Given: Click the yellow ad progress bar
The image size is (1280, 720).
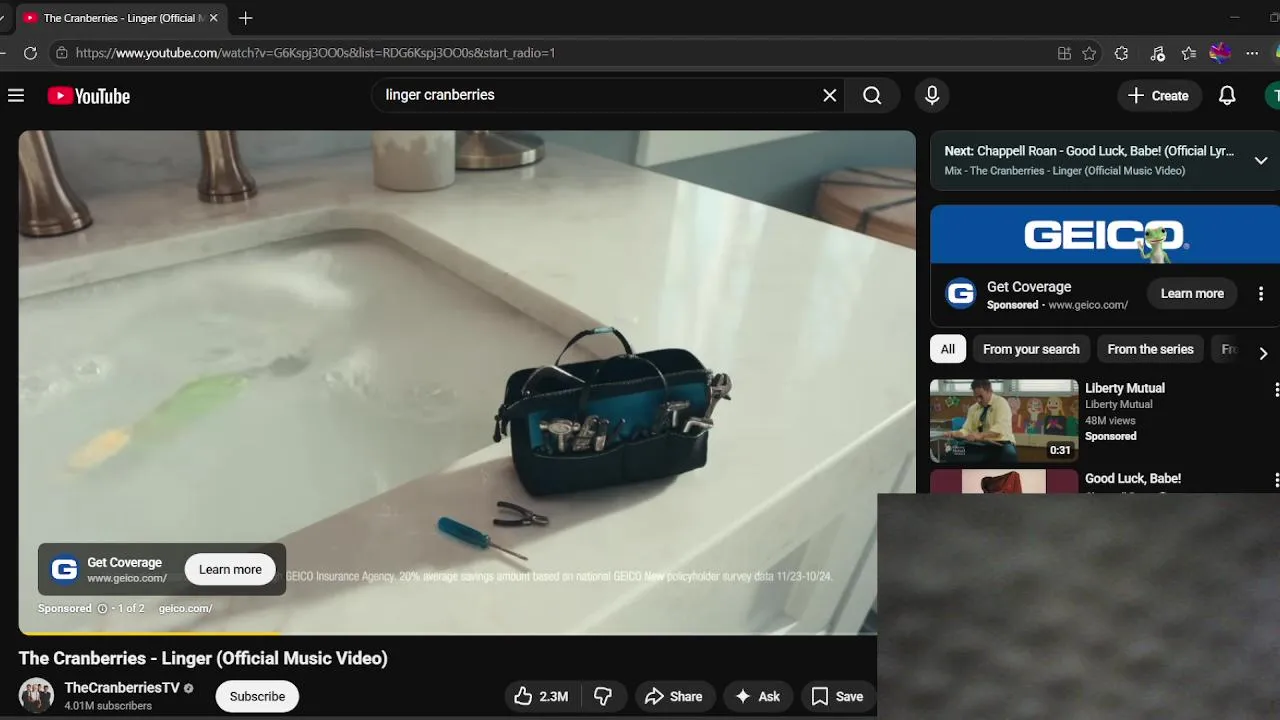Looking at the screenshot, I should [150, 633].
